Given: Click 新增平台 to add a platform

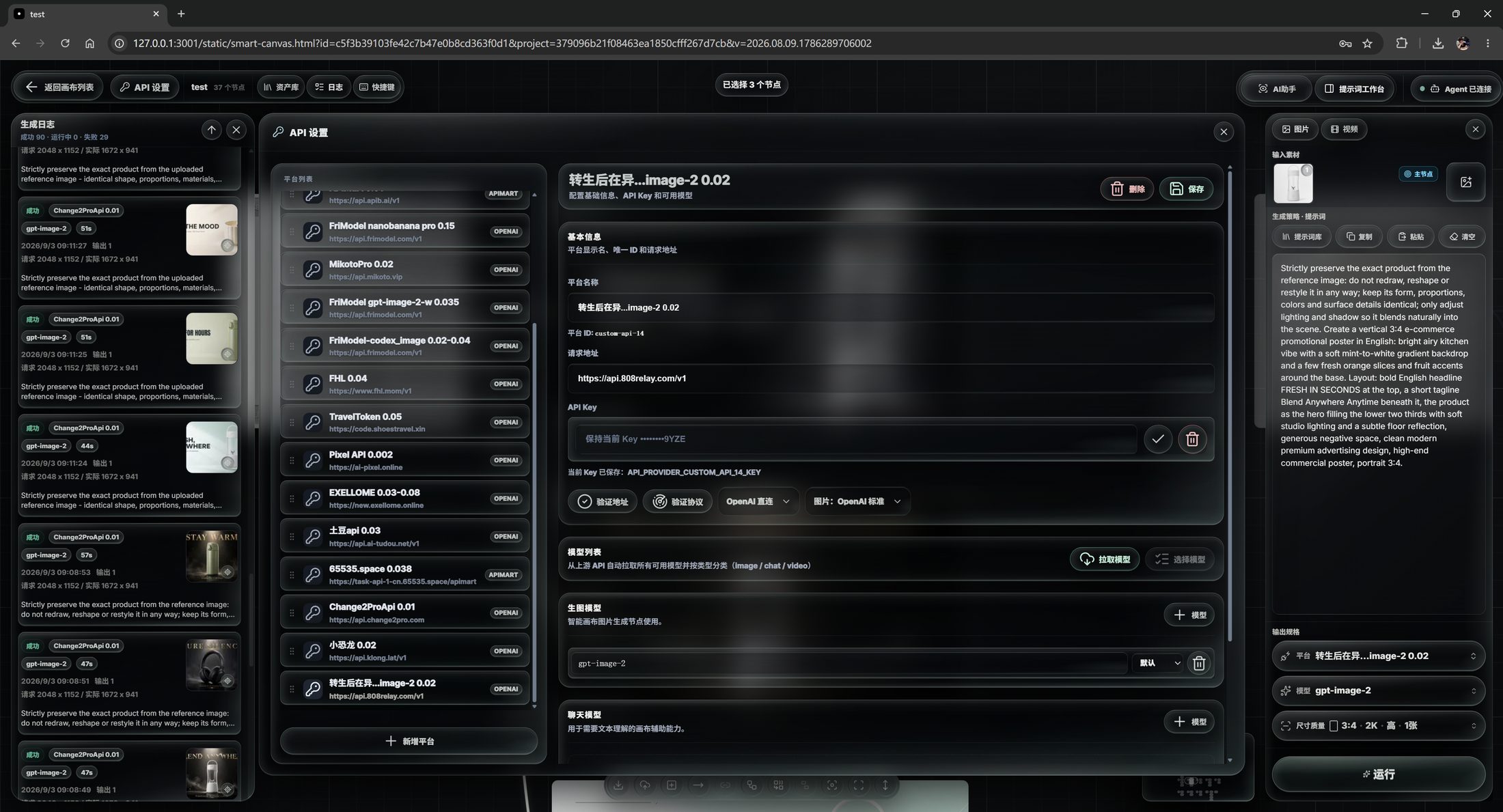Looking at the screenshot, I should pyautogui.click(x=409, y=741).
